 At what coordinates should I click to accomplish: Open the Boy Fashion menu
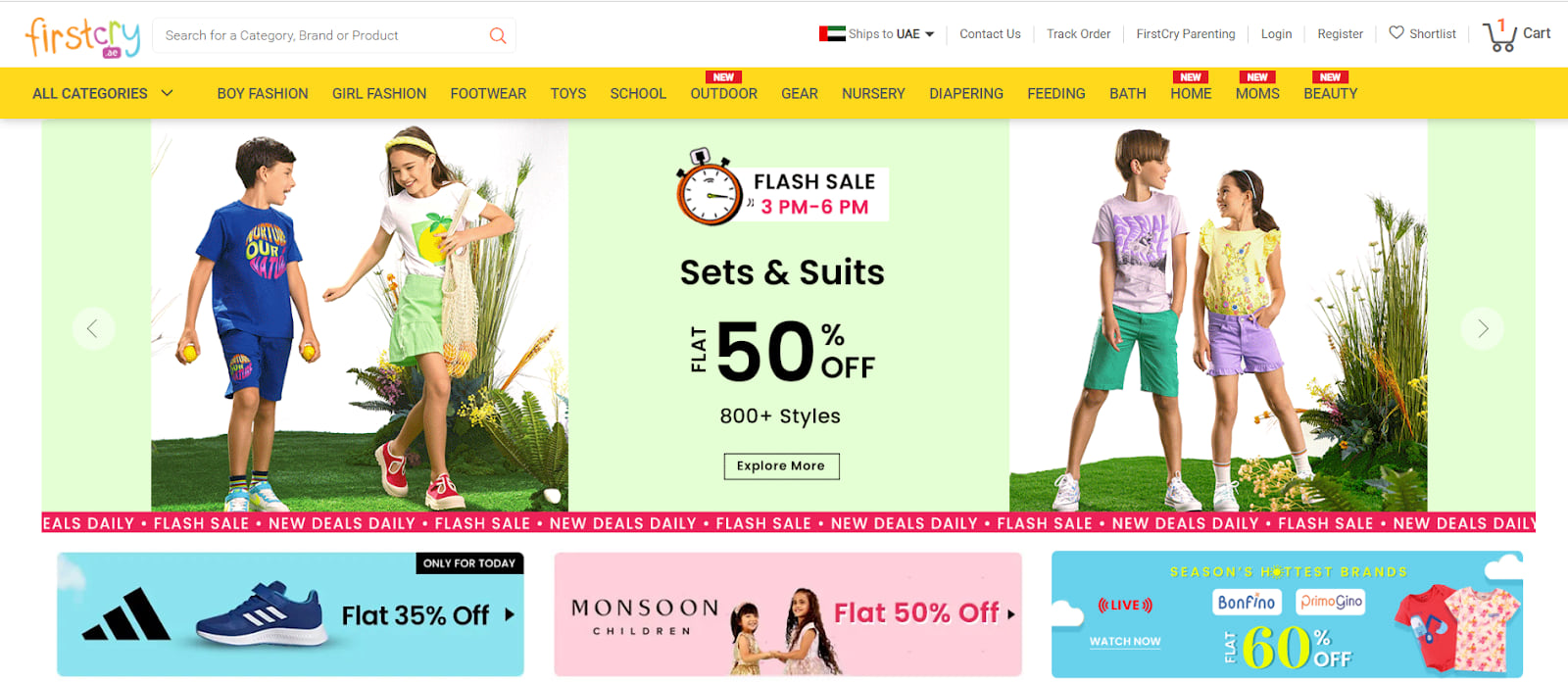click(x=263, y=93)
